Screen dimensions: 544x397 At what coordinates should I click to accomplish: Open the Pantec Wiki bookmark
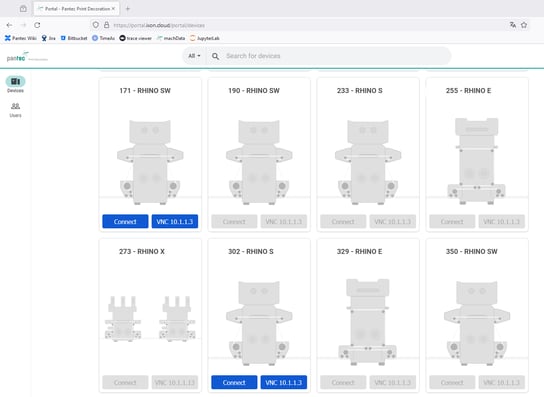[x=20, y=38]
